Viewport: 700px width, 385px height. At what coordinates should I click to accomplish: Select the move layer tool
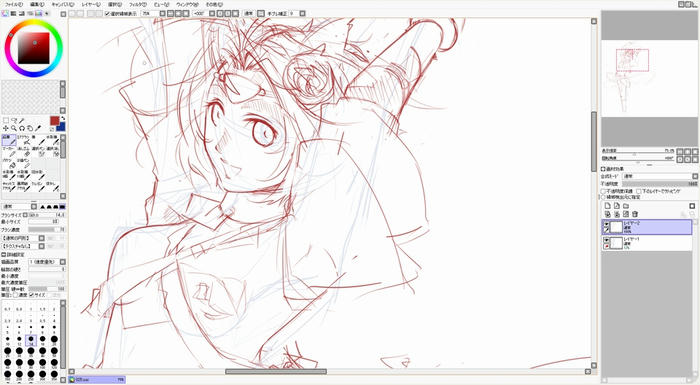click(x=5, y=128)
